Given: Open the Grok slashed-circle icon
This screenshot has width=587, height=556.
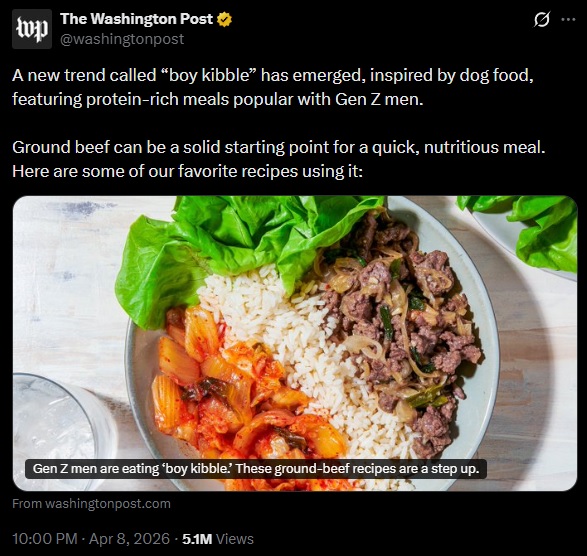Looking at the screenshot, I should pyautogui.click(x=542, y=19).
